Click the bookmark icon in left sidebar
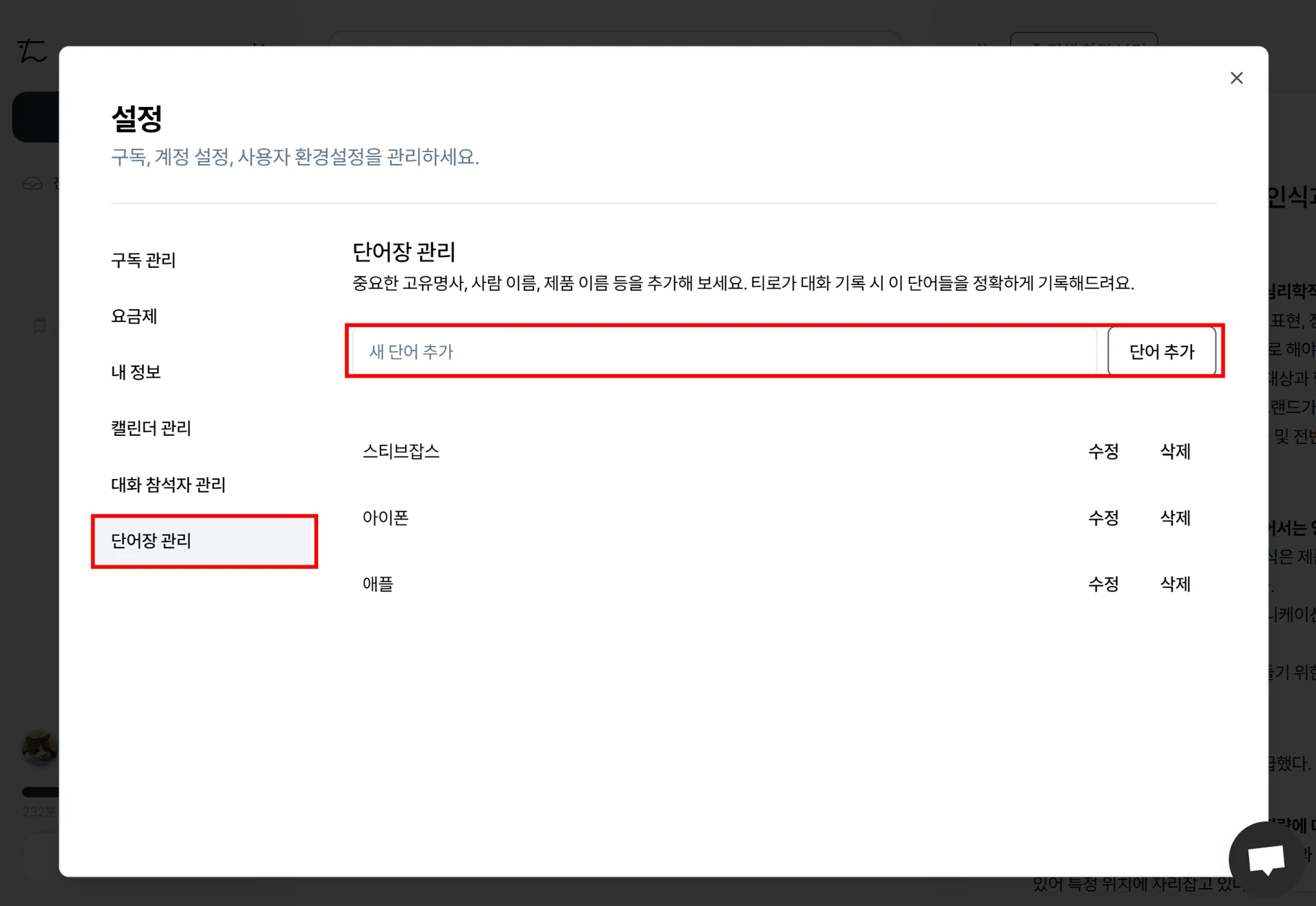The width and height of the screenshot is (1316, 906). point(40,326)
